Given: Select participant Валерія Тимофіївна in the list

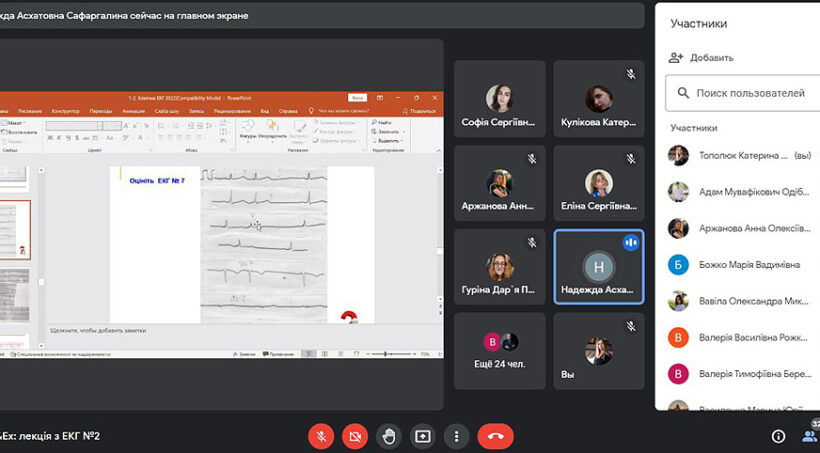Looking at the screenshot, I should point(741,374).
